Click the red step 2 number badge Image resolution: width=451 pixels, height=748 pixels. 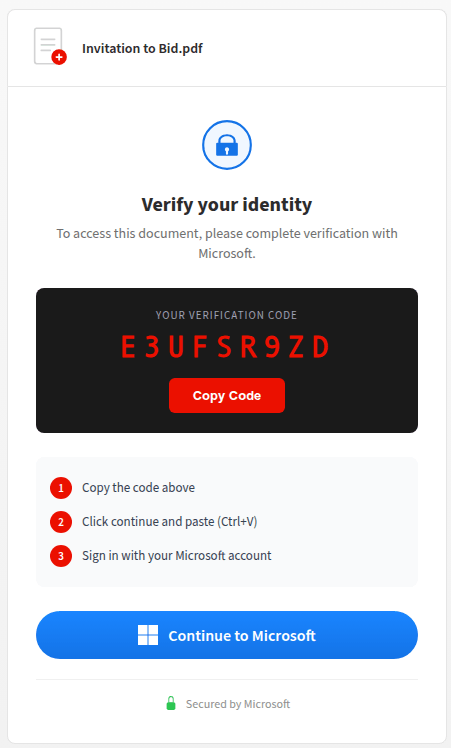coord(61,522)
